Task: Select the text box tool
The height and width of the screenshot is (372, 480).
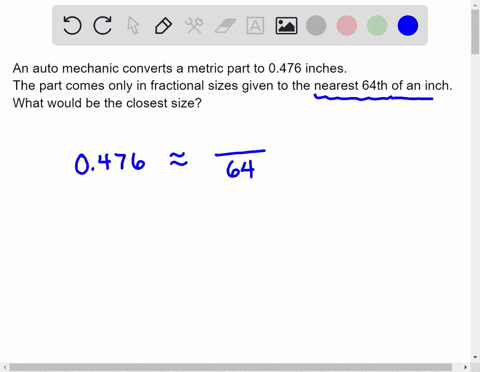Action: click(x=255, y=26)
